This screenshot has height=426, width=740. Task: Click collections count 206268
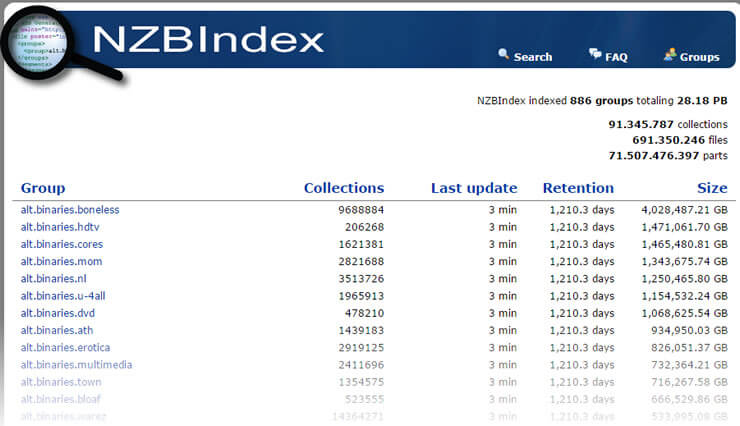[364, 227]
